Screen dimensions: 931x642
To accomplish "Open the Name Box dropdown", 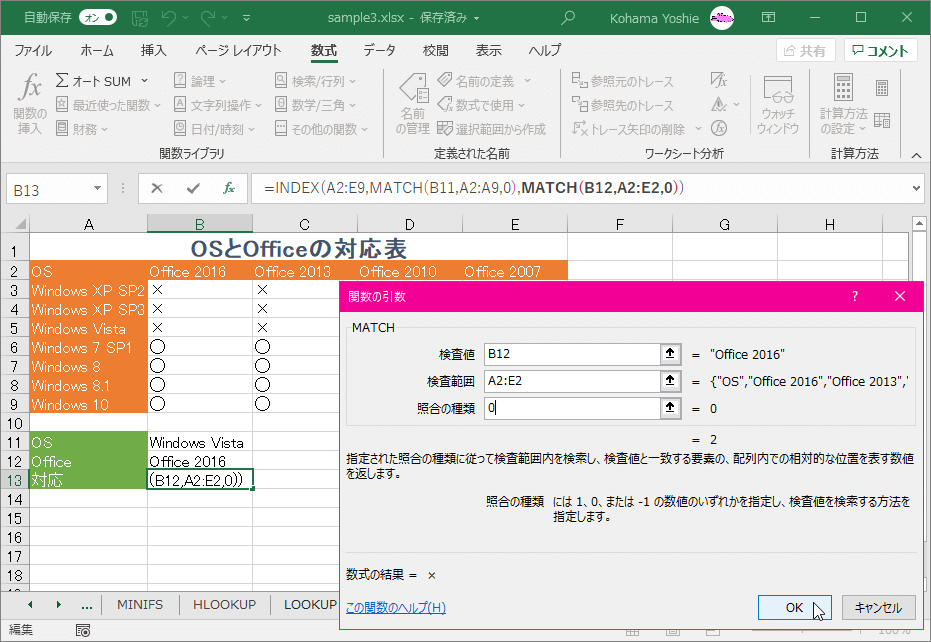I will pos(97,189).
